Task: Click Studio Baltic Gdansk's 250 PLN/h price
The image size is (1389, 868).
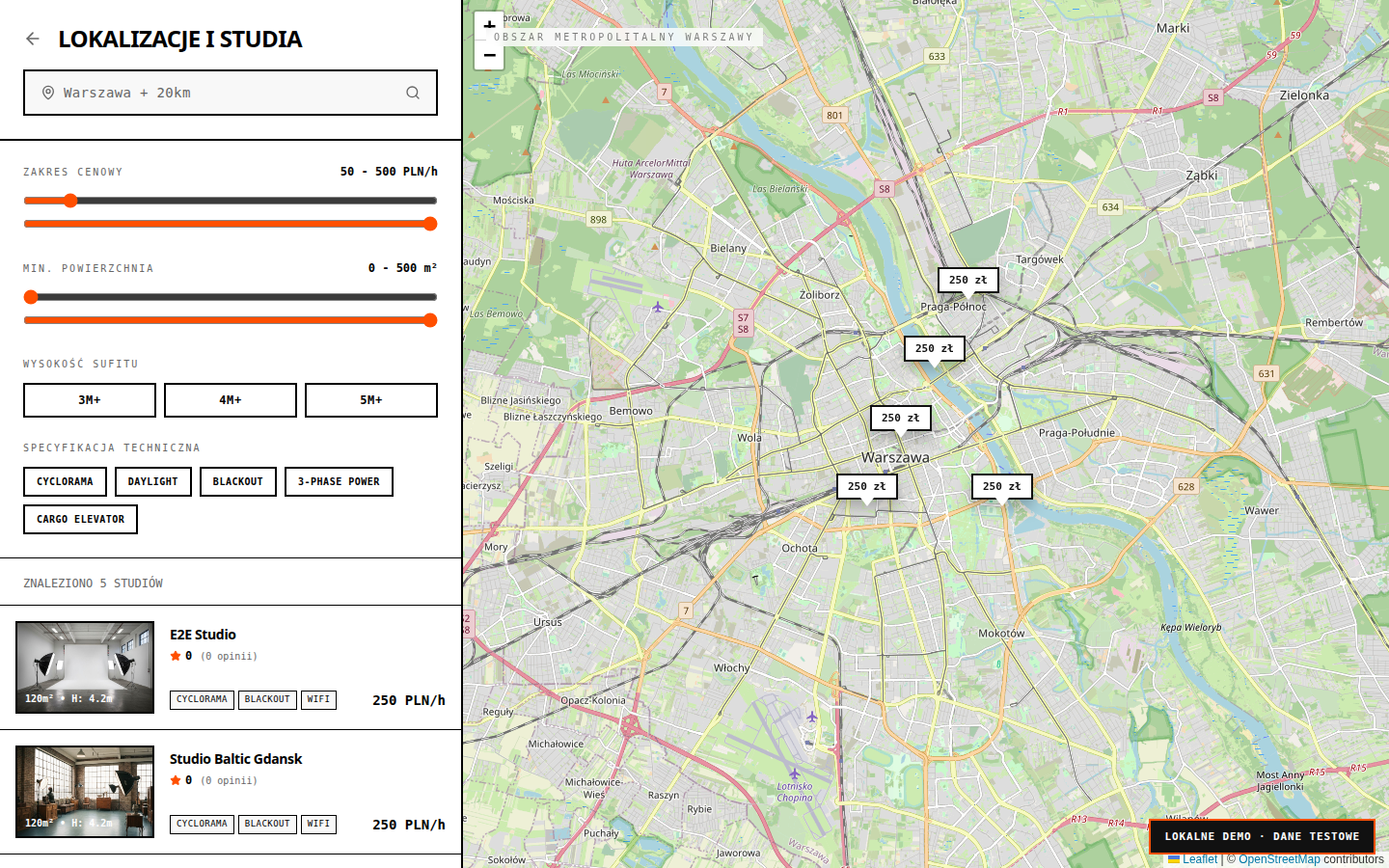Action: [409, 825]
